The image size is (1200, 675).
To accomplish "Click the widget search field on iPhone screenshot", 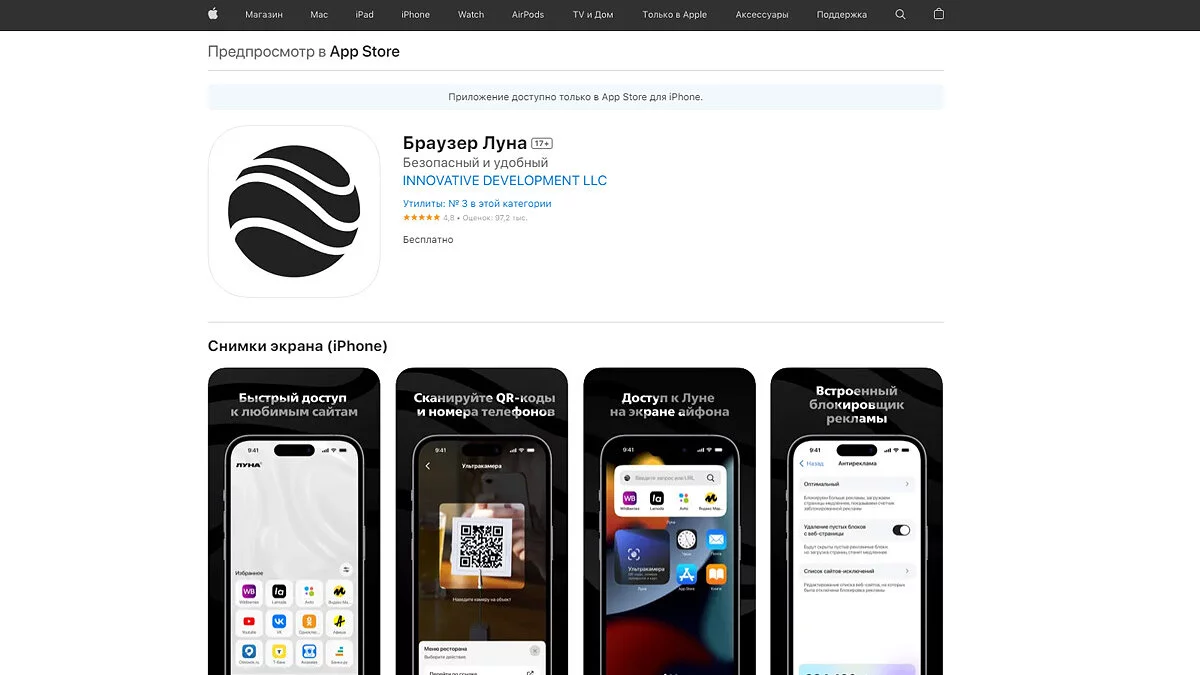I will tap(669, 478).
